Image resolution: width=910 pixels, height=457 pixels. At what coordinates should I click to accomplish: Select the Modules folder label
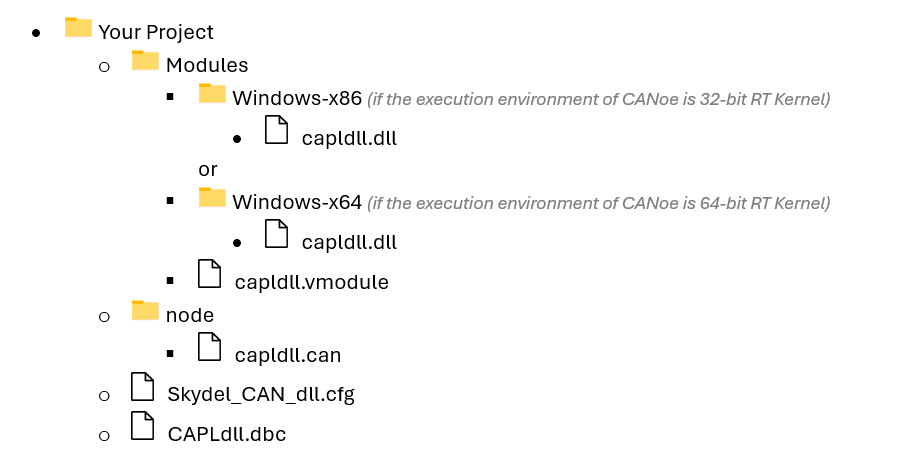pos(207,65)
